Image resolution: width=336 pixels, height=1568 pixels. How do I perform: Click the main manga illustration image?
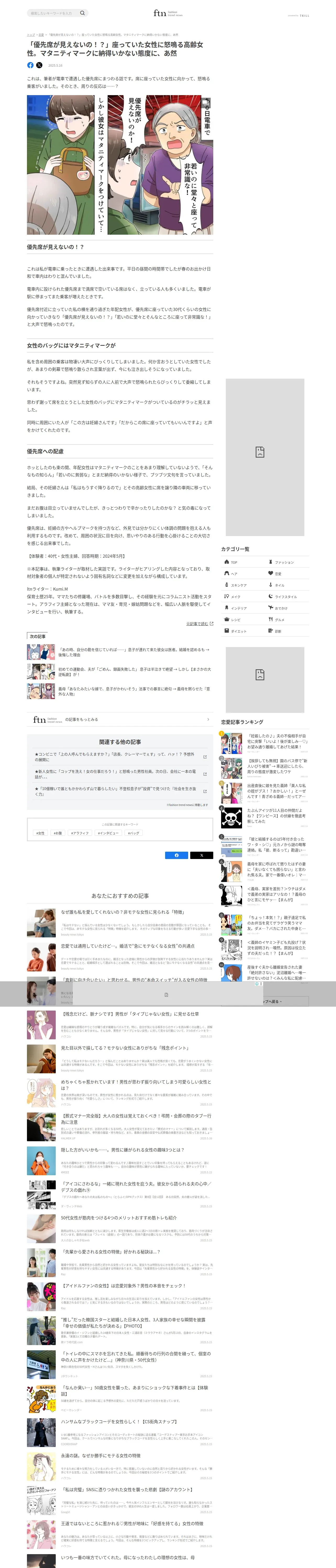coord(120,165)
